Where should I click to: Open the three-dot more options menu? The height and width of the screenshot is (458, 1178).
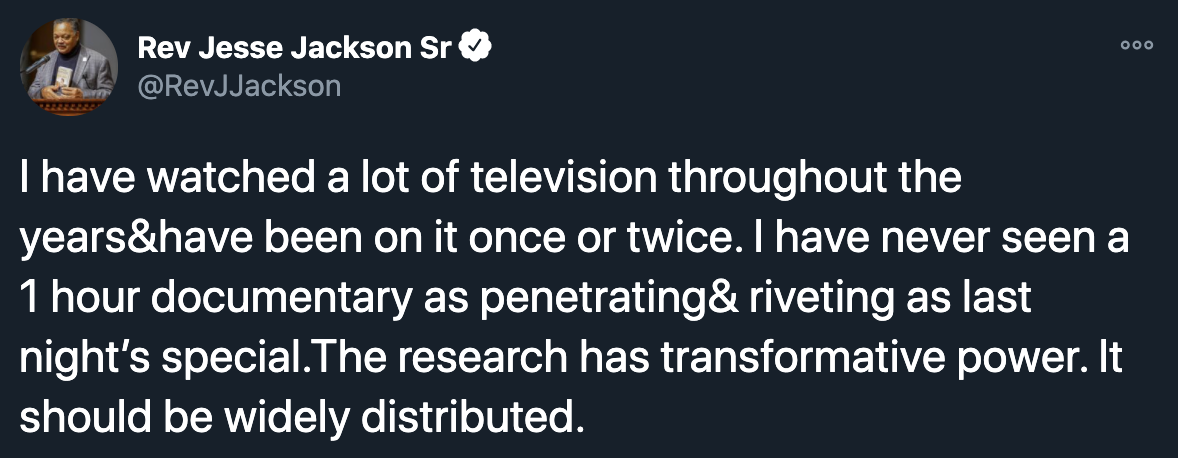click(x=1136, y=45)
